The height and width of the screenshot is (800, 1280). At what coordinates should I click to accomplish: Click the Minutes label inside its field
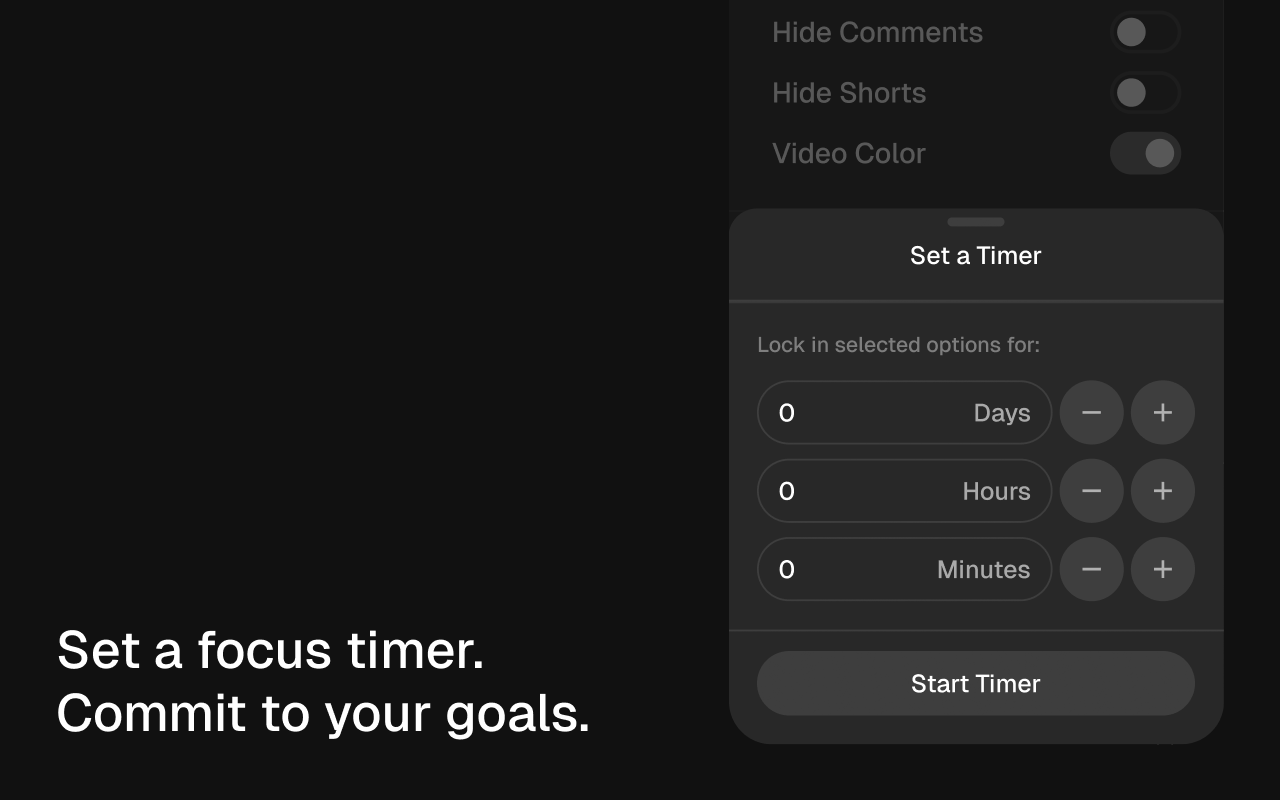coord(983,569)
